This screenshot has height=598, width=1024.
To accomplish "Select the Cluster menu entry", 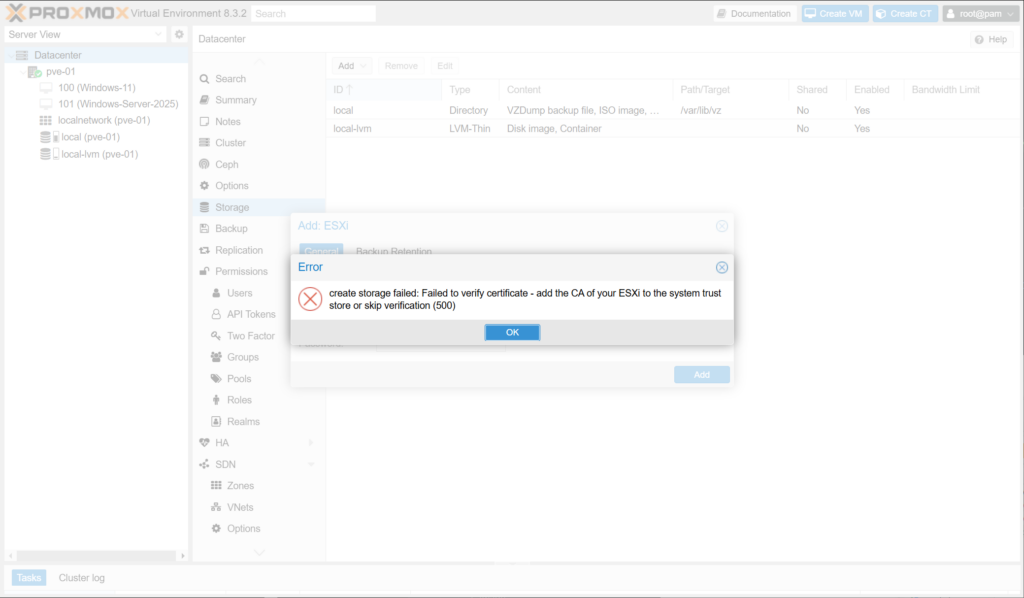I will pos(230,143).
